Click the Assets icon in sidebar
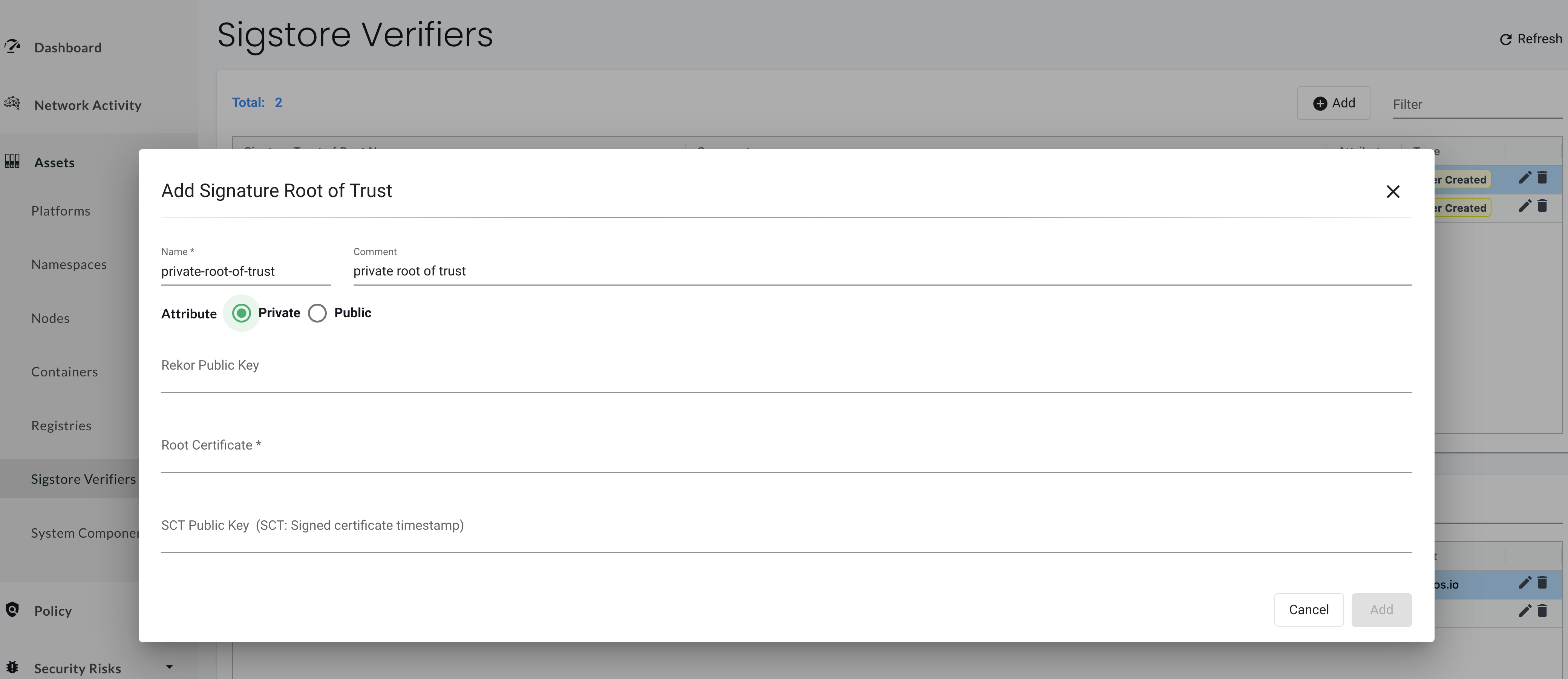This screenshot has height=679, width=1568. click(x=12, y=162)
